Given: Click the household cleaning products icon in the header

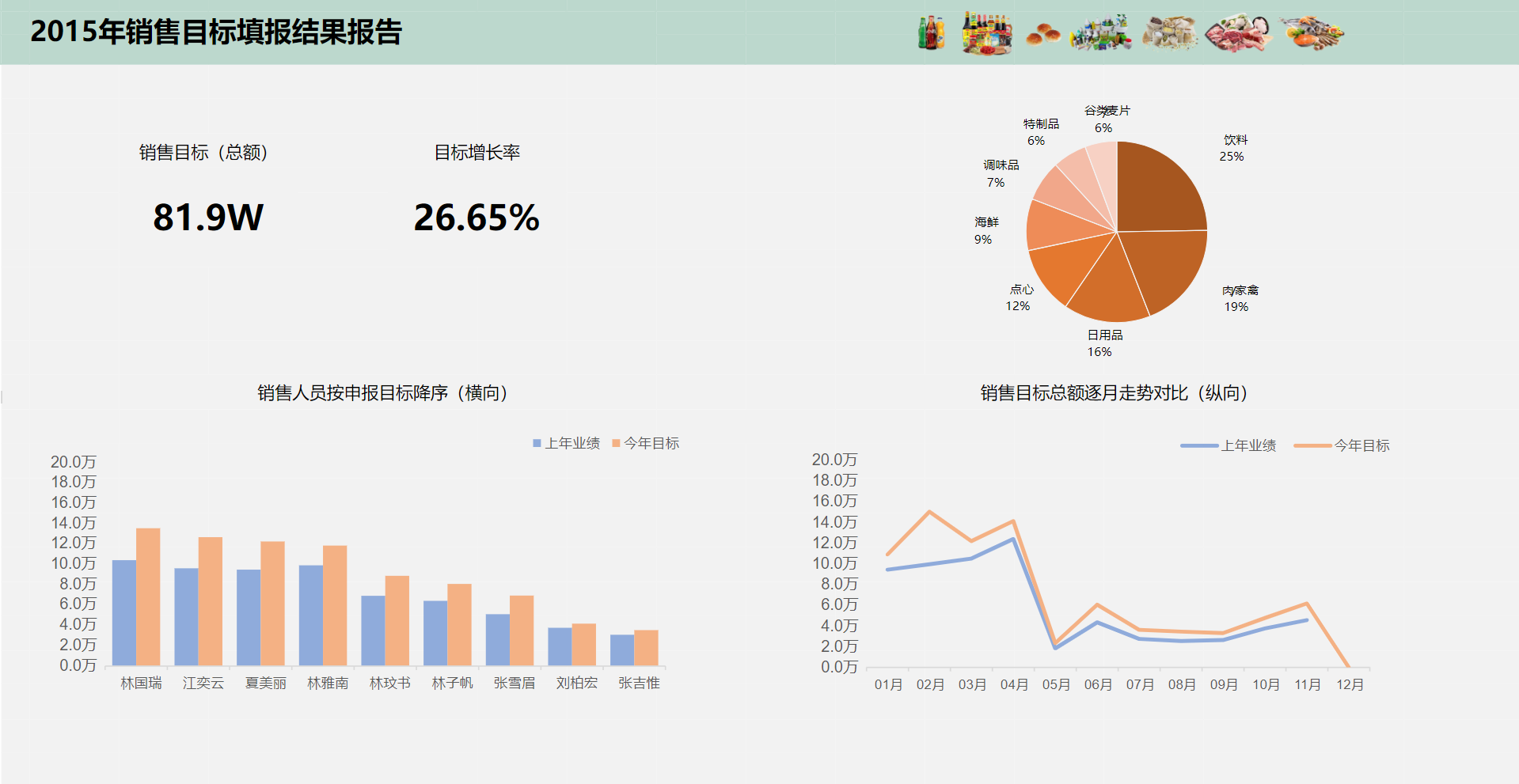Looking at the screenshot, I should 1101,33.
